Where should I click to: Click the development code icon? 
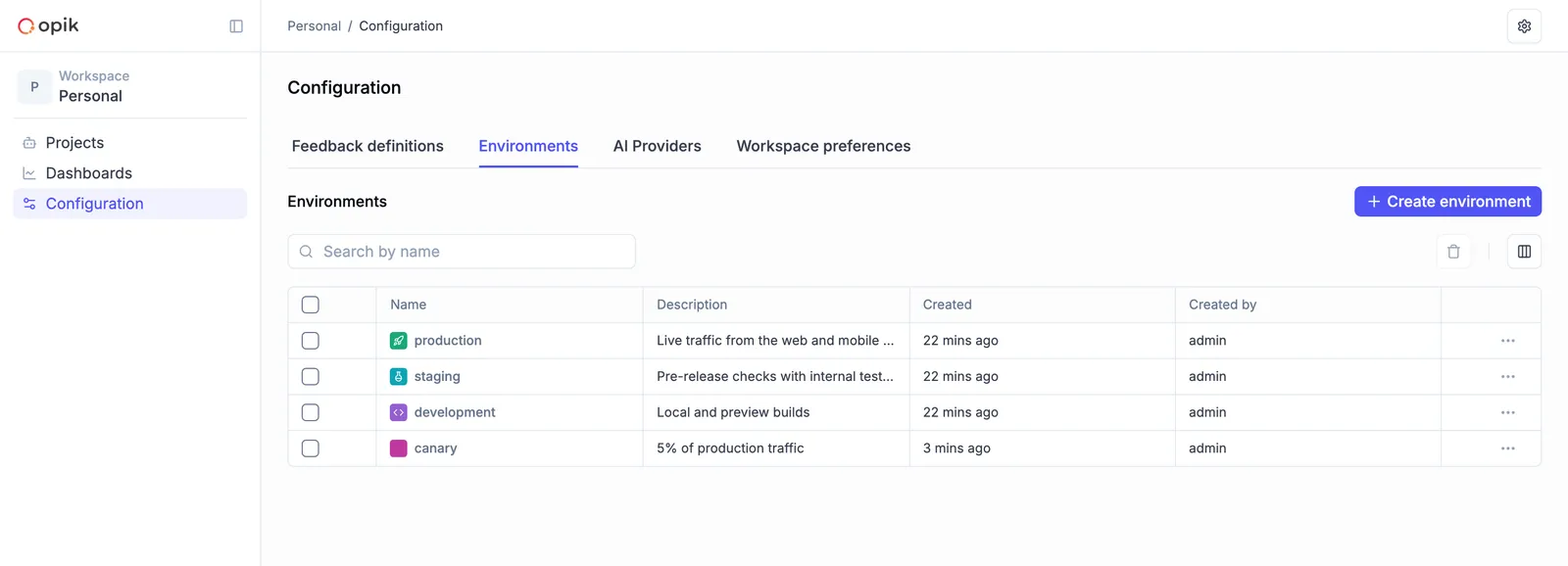point(399,412)
